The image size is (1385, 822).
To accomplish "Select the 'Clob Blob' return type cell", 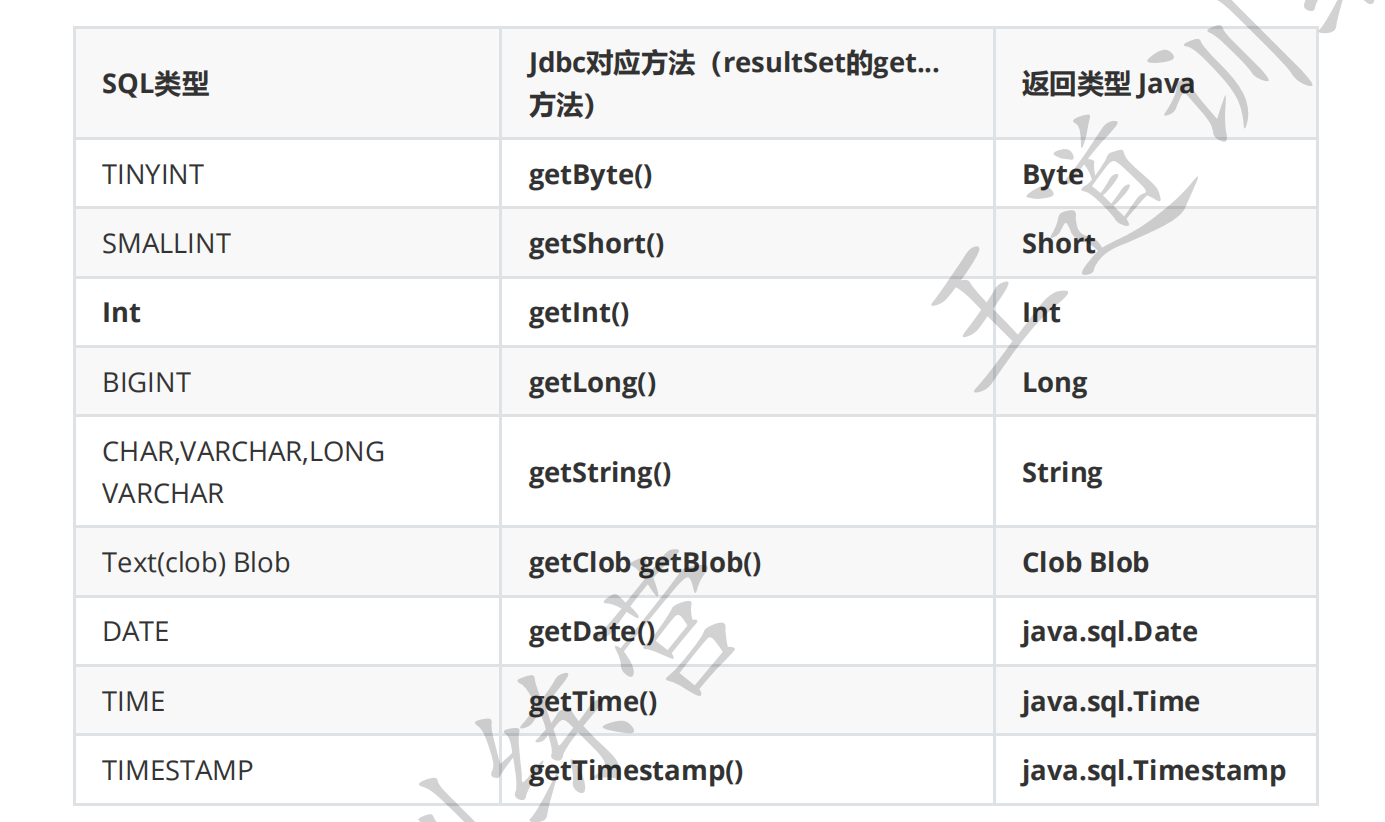I will point(1155,562).
